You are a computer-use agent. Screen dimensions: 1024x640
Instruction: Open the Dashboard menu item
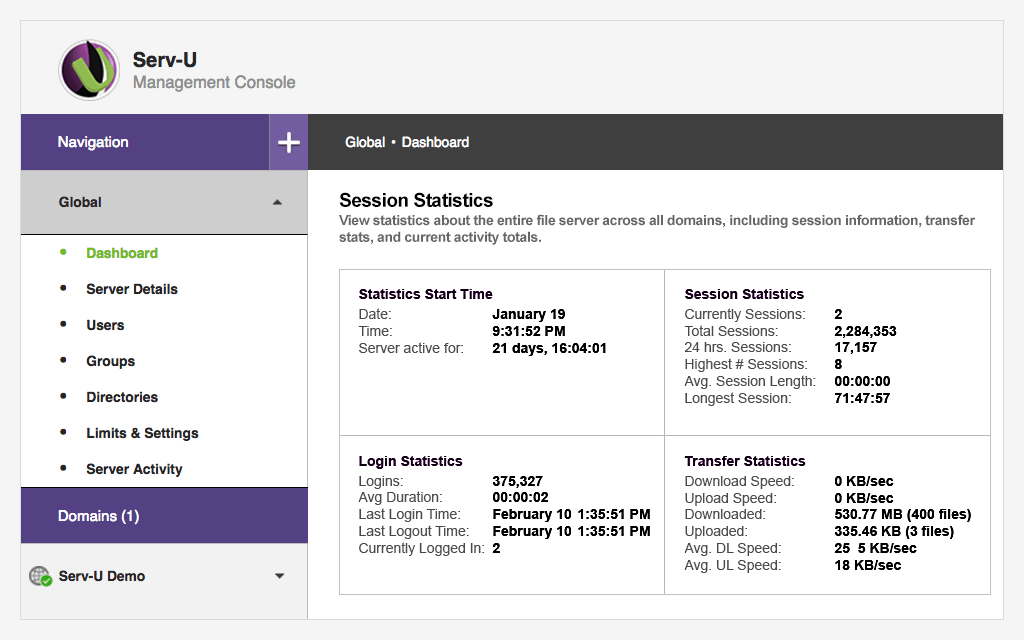(x=122, y=253)
